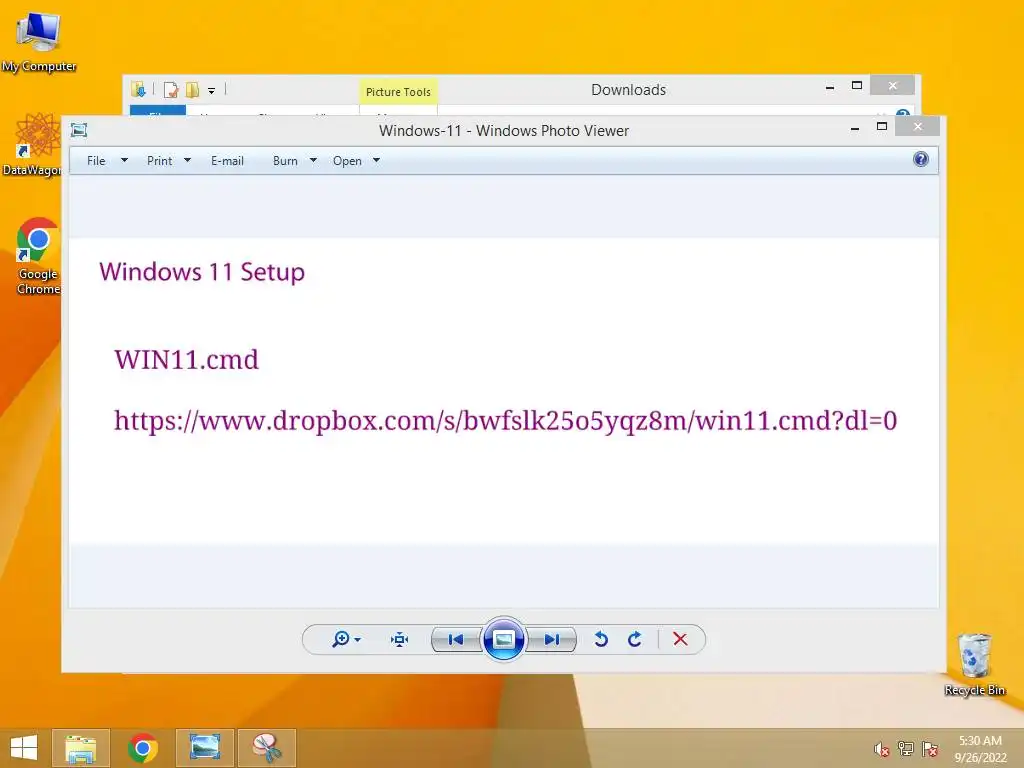Close the Windows Photo Viewer window

(x=918, y=126)
